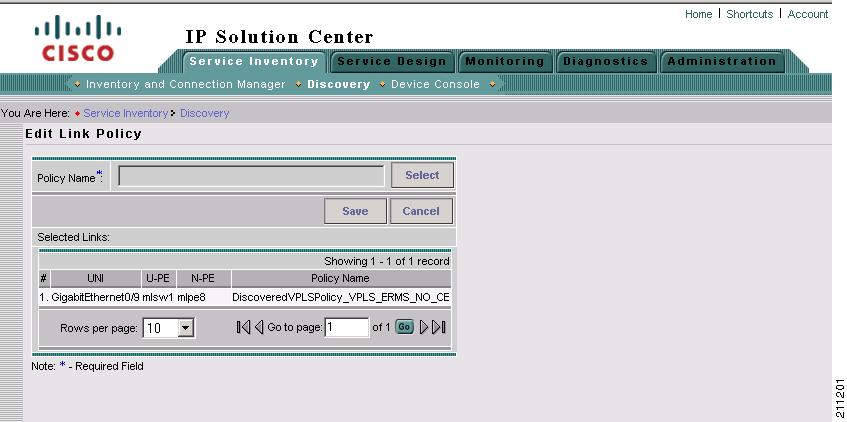Viewport: 847px width, 422px height.
Task: Open the Shortcuts link
Action: (x=749, y=14)
